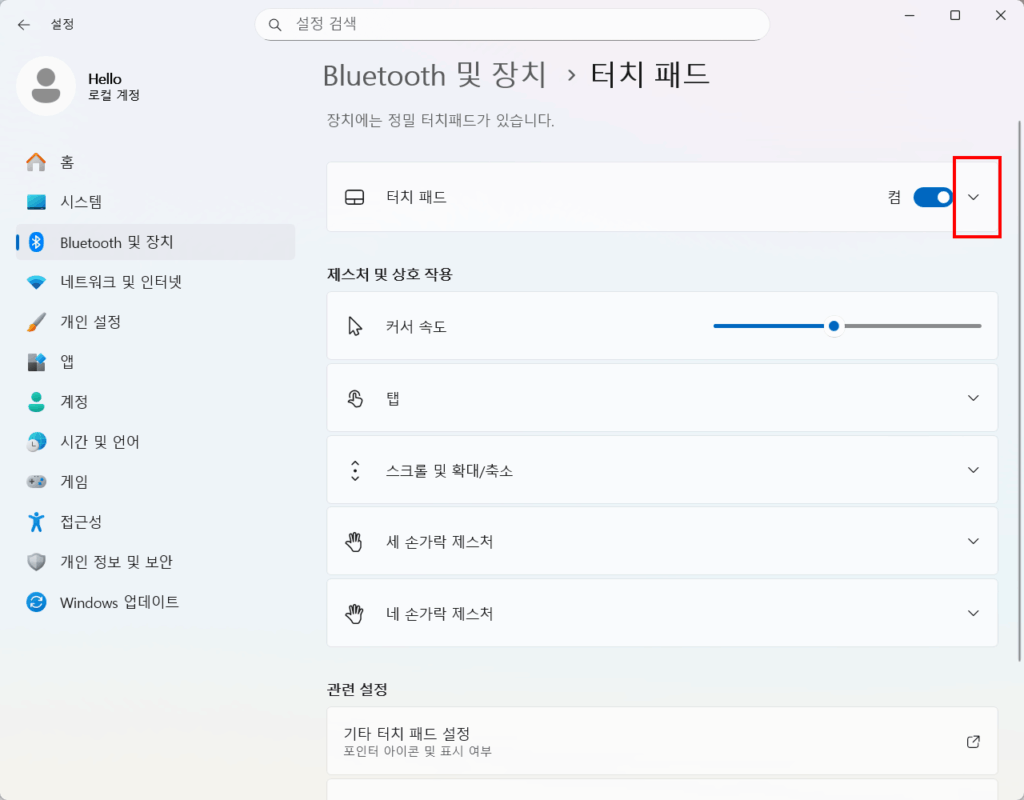The height and width of the screenshot is (800, 1024).
Task: Click the 접근성 person icon
Action: [x=37, y=522]
